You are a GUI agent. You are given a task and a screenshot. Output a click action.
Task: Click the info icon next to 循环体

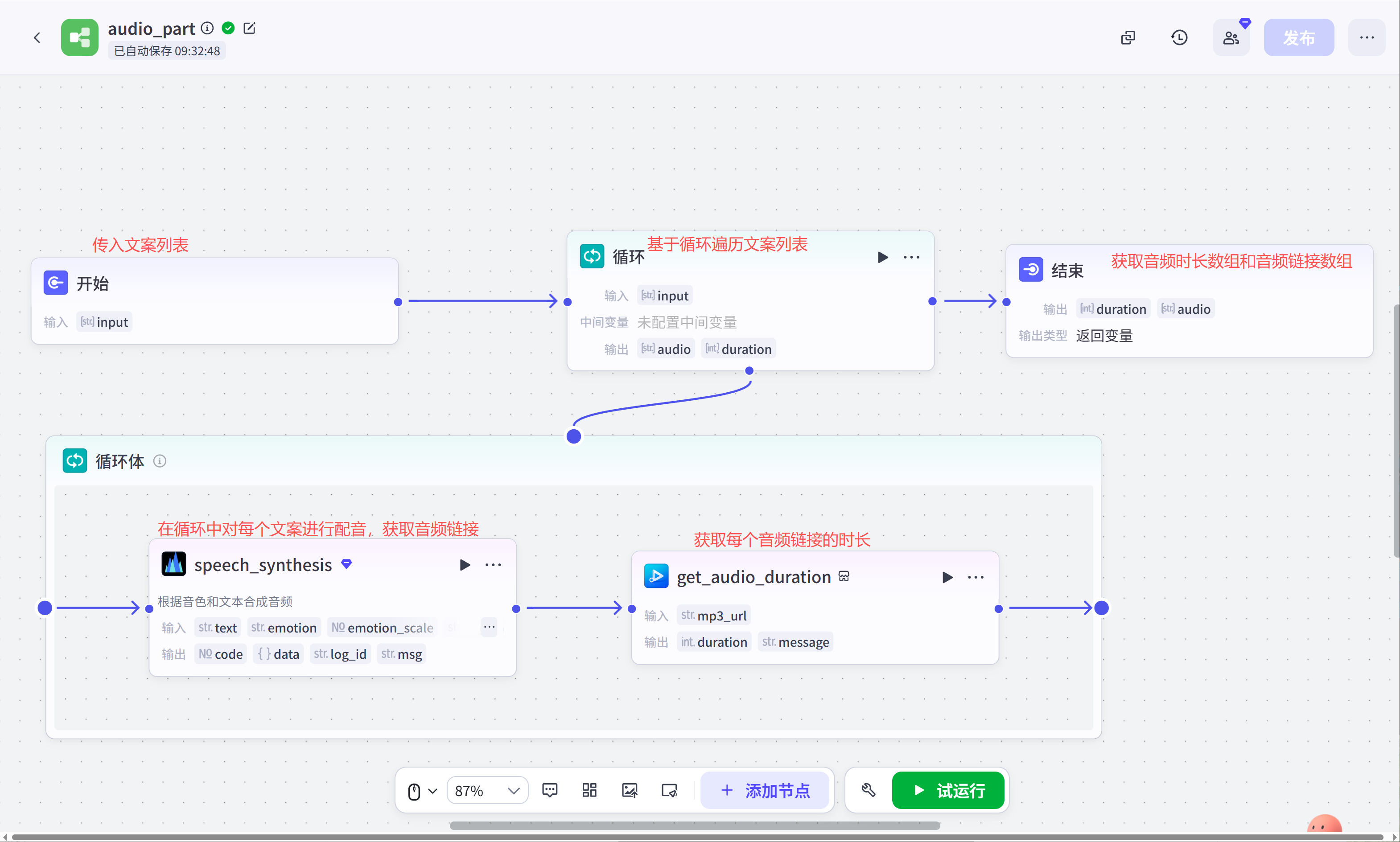[x=160, y=461]
